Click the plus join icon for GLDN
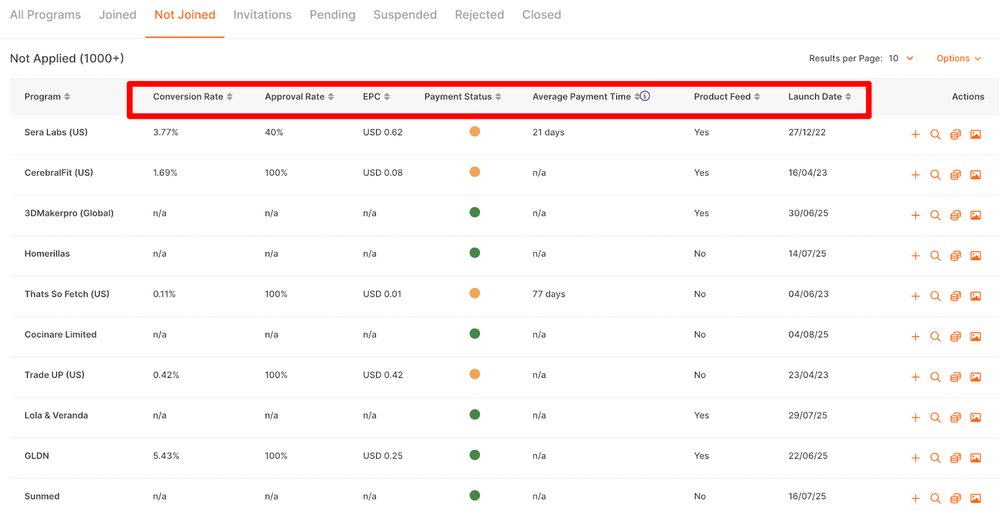 click(915, 458)
